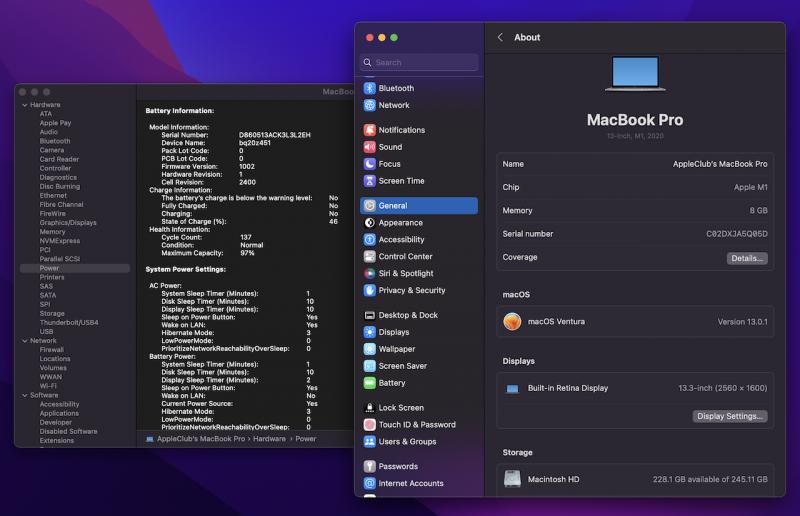The width and height of the screenshot is (800, 516).
Task: Collapse the Software tree section
Action: (23, 395)
